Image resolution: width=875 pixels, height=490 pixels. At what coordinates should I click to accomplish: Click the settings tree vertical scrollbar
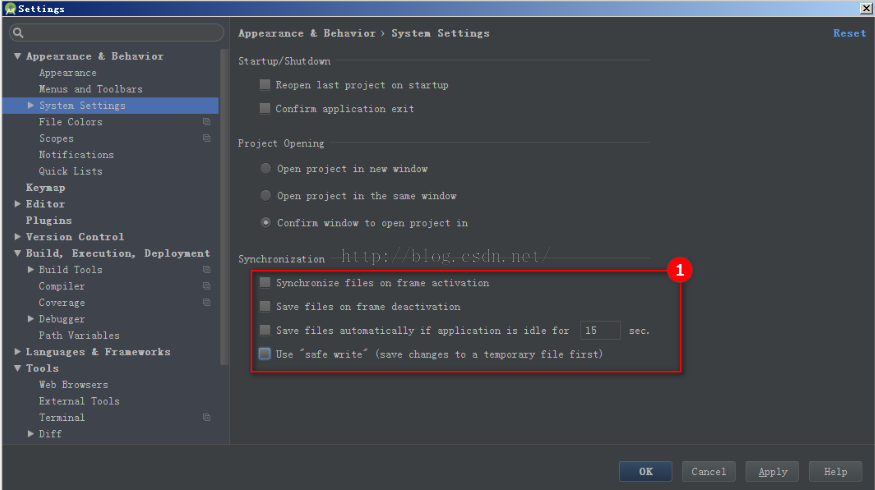[x=224, y=206]
